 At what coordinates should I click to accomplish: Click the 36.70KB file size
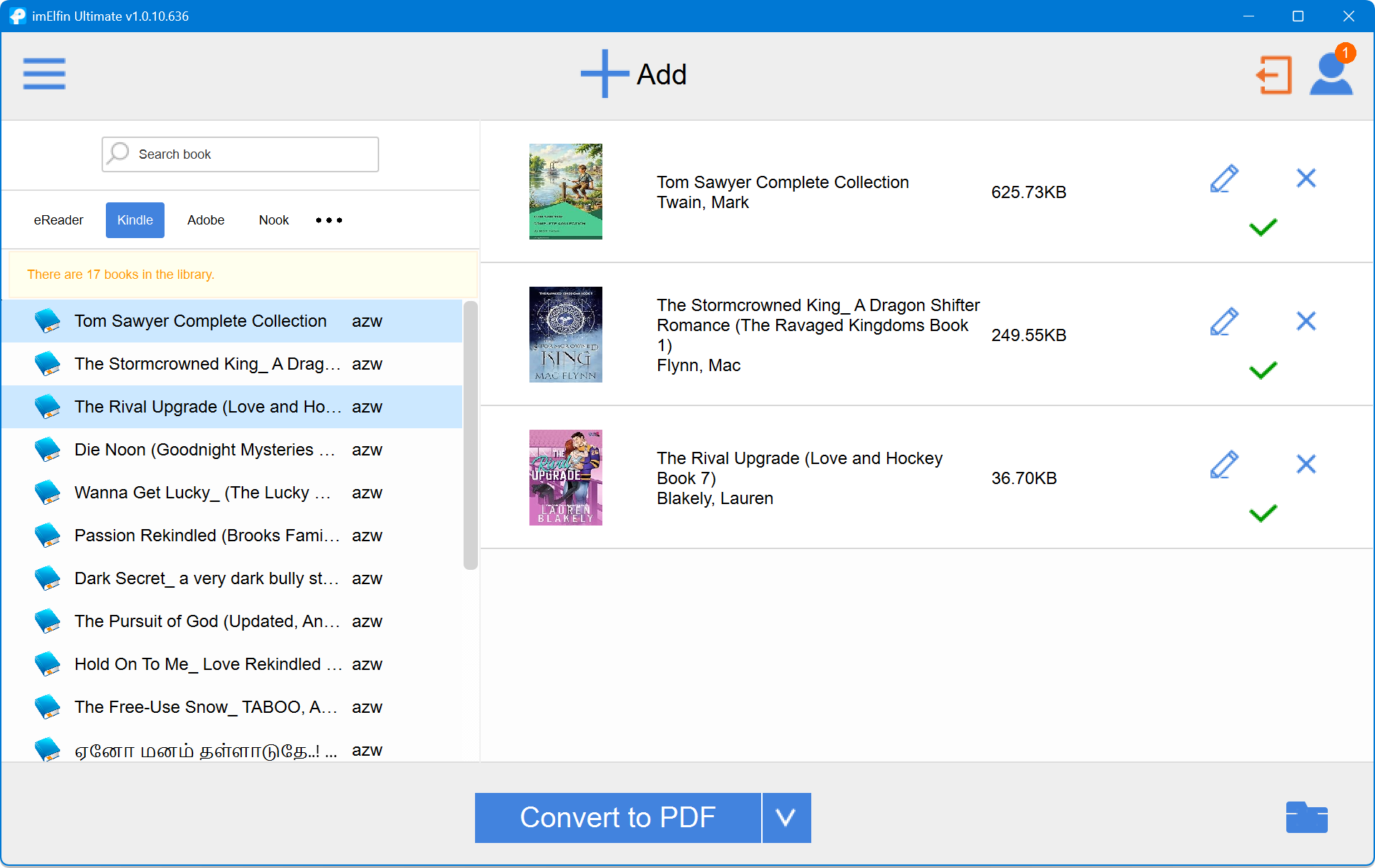[1024, 478]
